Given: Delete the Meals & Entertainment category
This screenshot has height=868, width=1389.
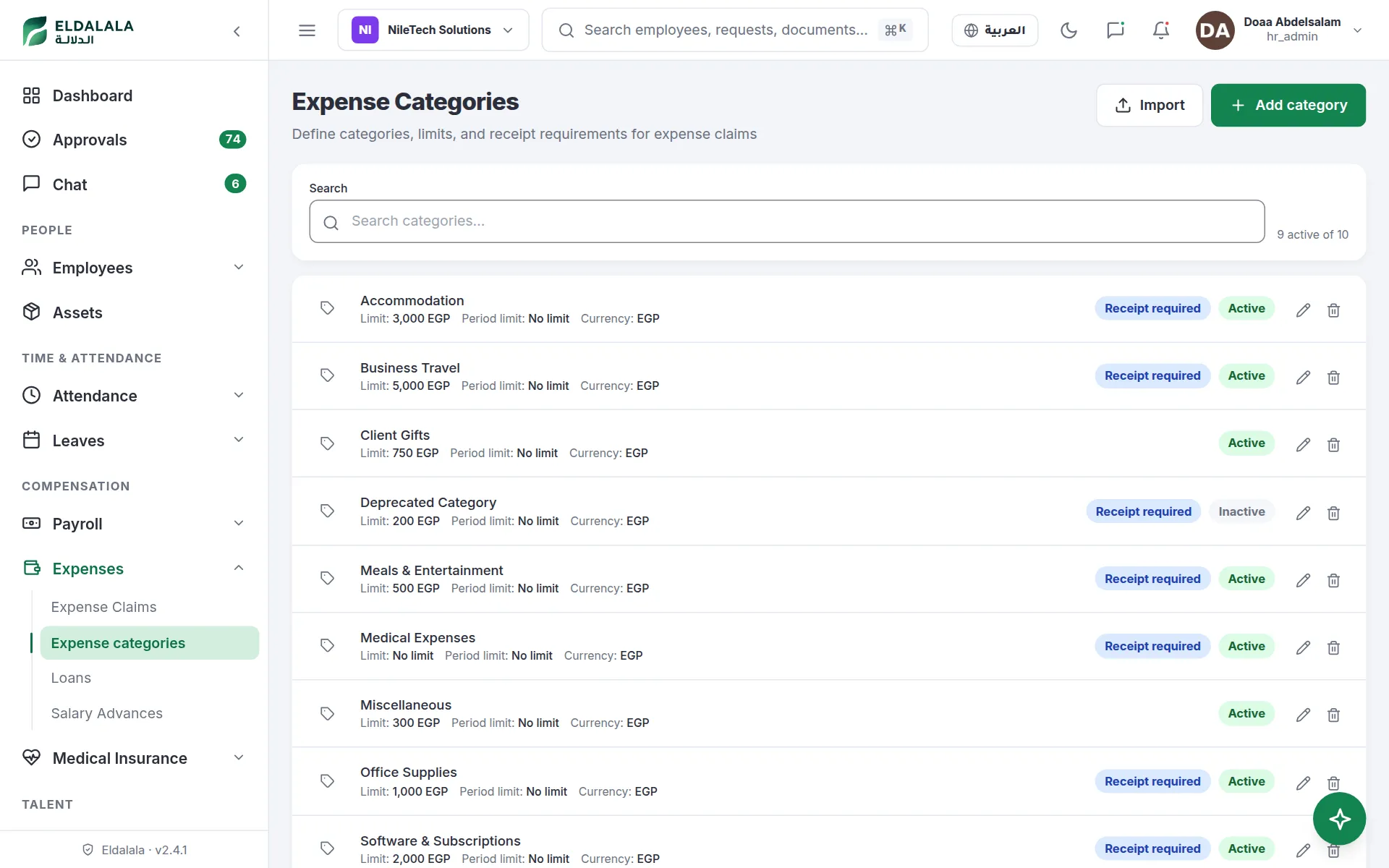Looking at the screenshot, I should tap(1333, 580).
